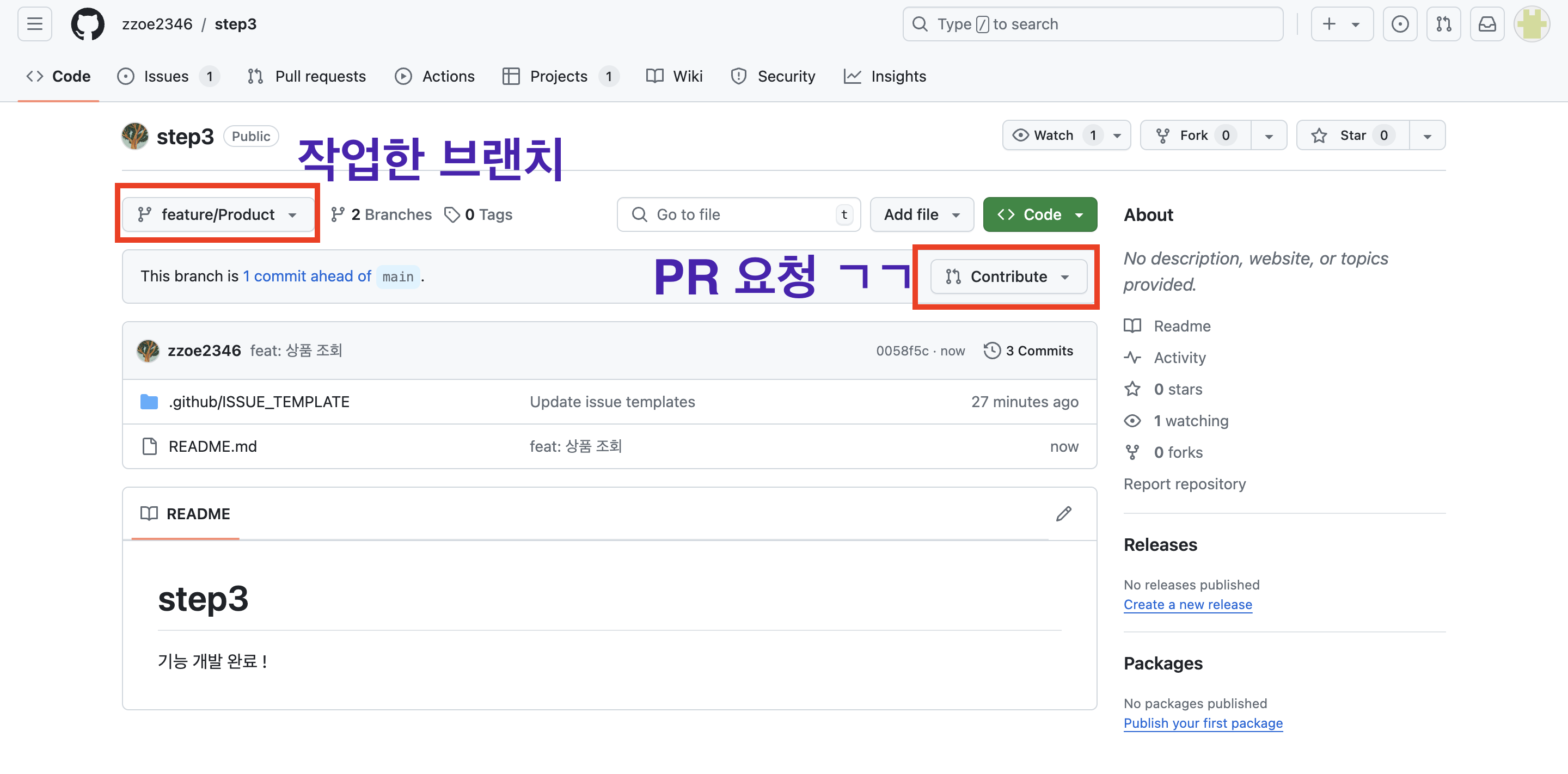This screenshot has height=774, width=1568.
Task: Open the user avatar menu
Action: [x=1532, y=24]
